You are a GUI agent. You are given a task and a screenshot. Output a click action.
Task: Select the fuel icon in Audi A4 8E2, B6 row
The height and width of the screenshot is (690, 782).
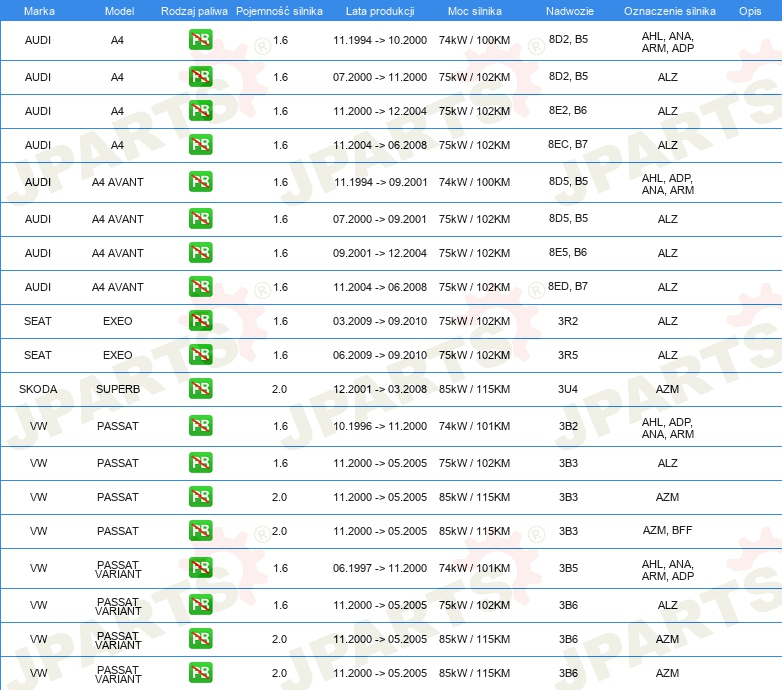click(200, 111)
